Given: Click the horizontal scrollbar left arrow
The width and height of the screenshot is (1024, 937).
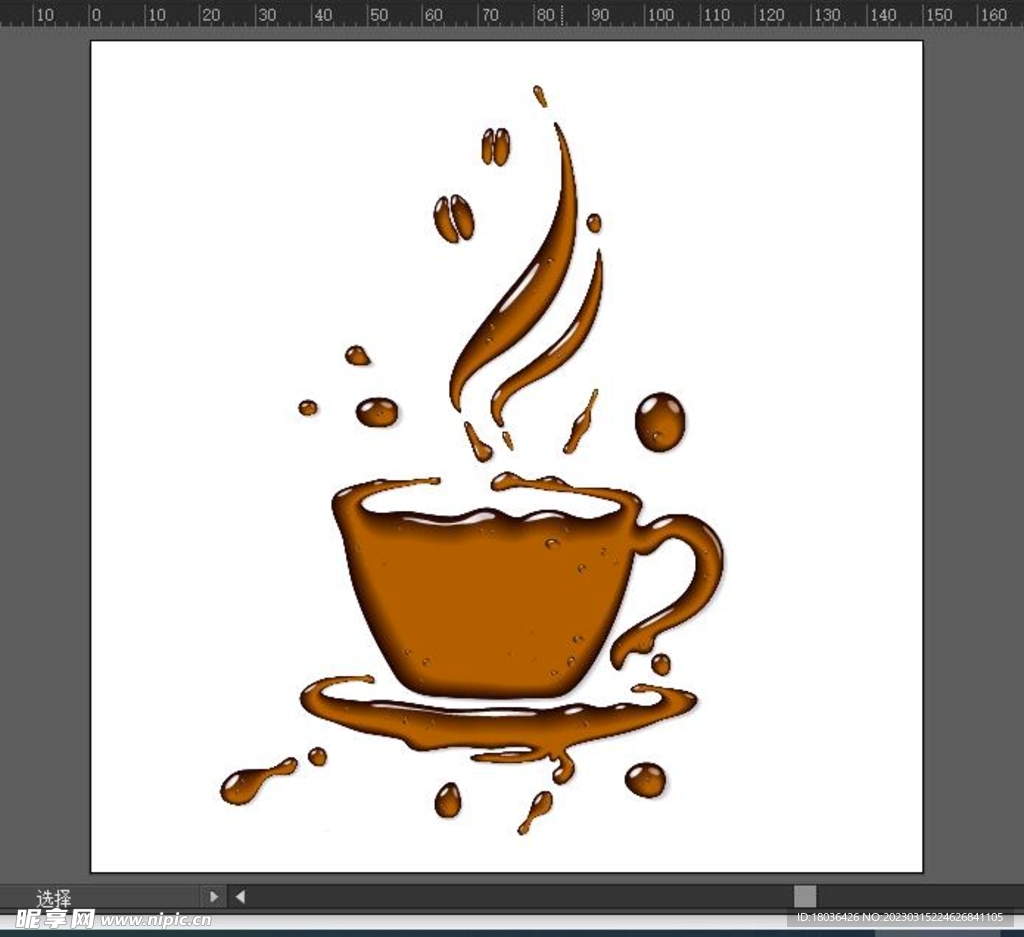Looking at the screenshot, I should coord(240,896).
